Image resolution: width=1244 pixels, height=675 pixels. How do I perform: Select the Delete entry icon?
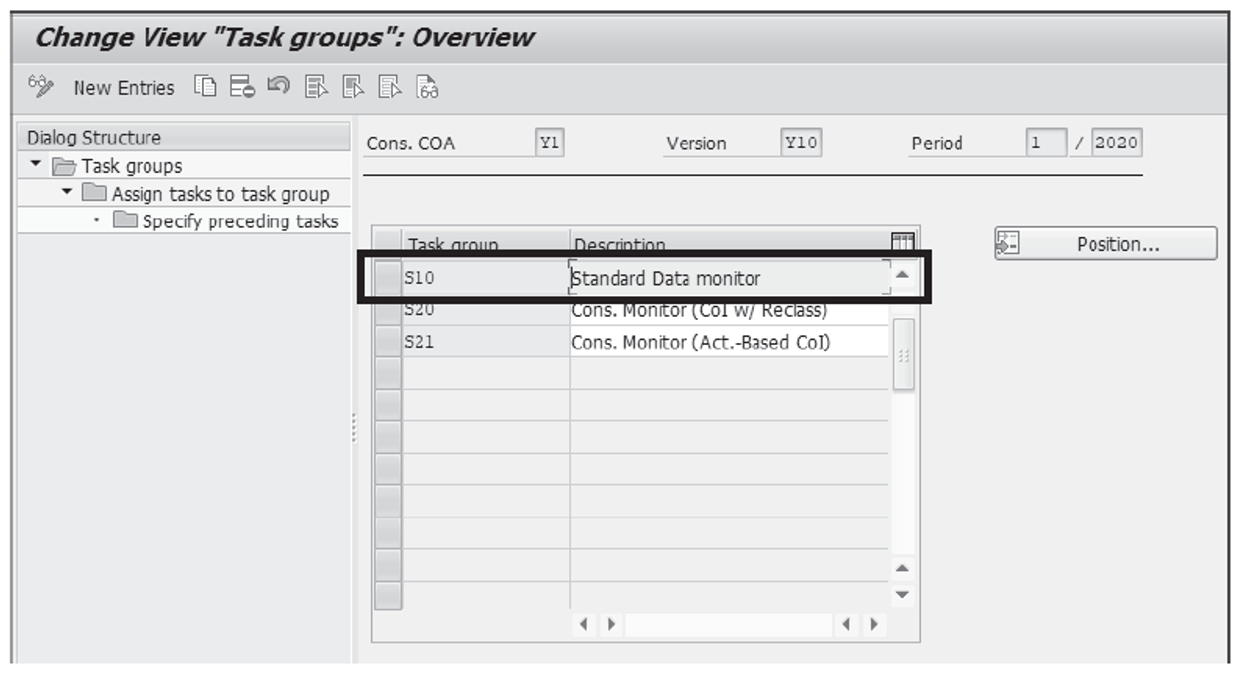[242, 87]
